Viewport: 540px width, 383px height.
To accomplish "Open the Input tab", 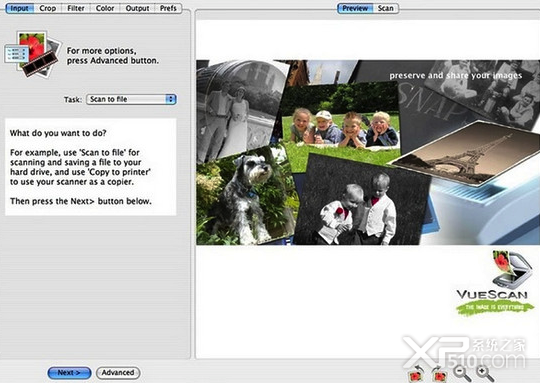I will tap(20, 8).
